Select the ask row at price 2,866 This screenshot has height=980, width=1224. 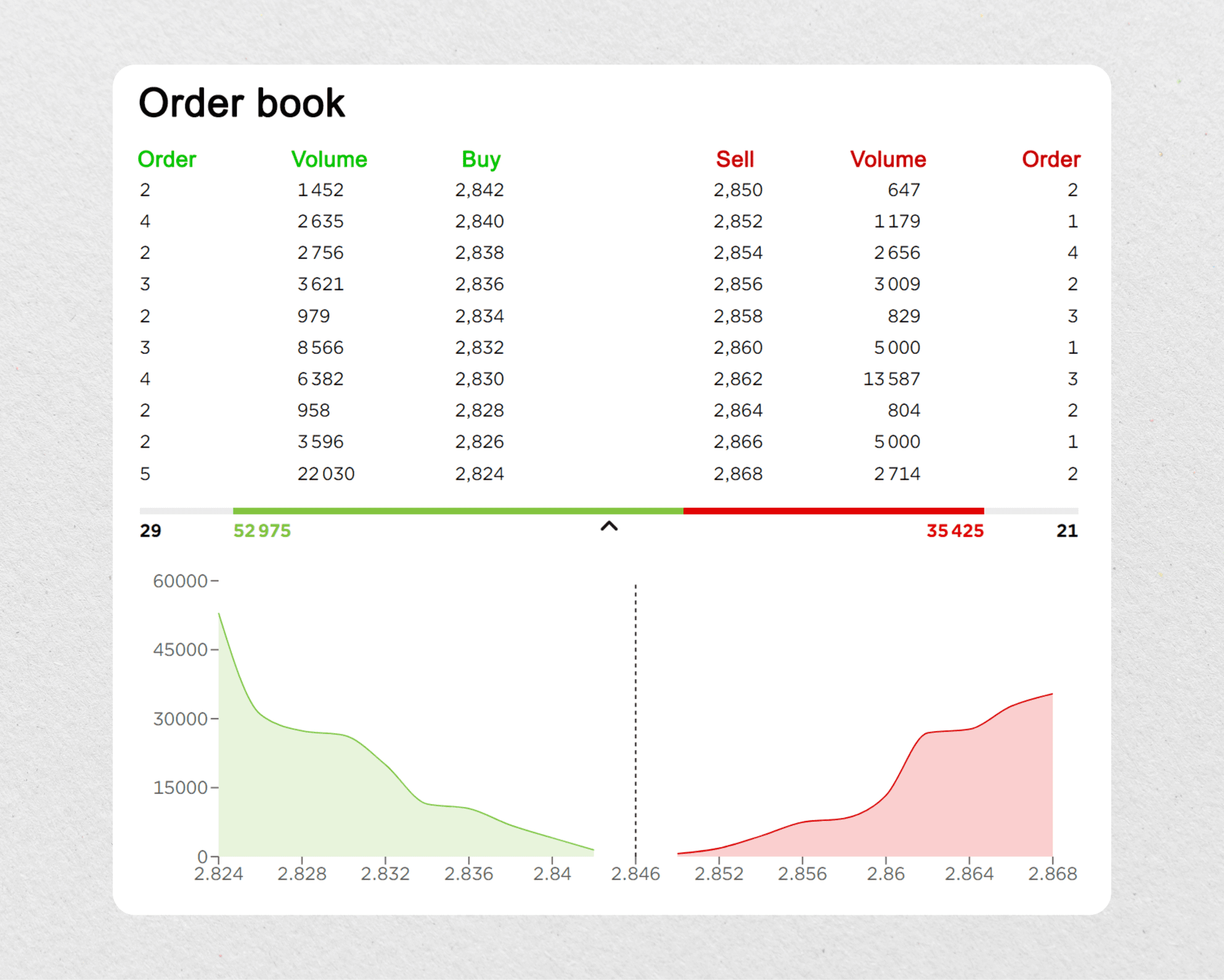click(x=738, y=441)
